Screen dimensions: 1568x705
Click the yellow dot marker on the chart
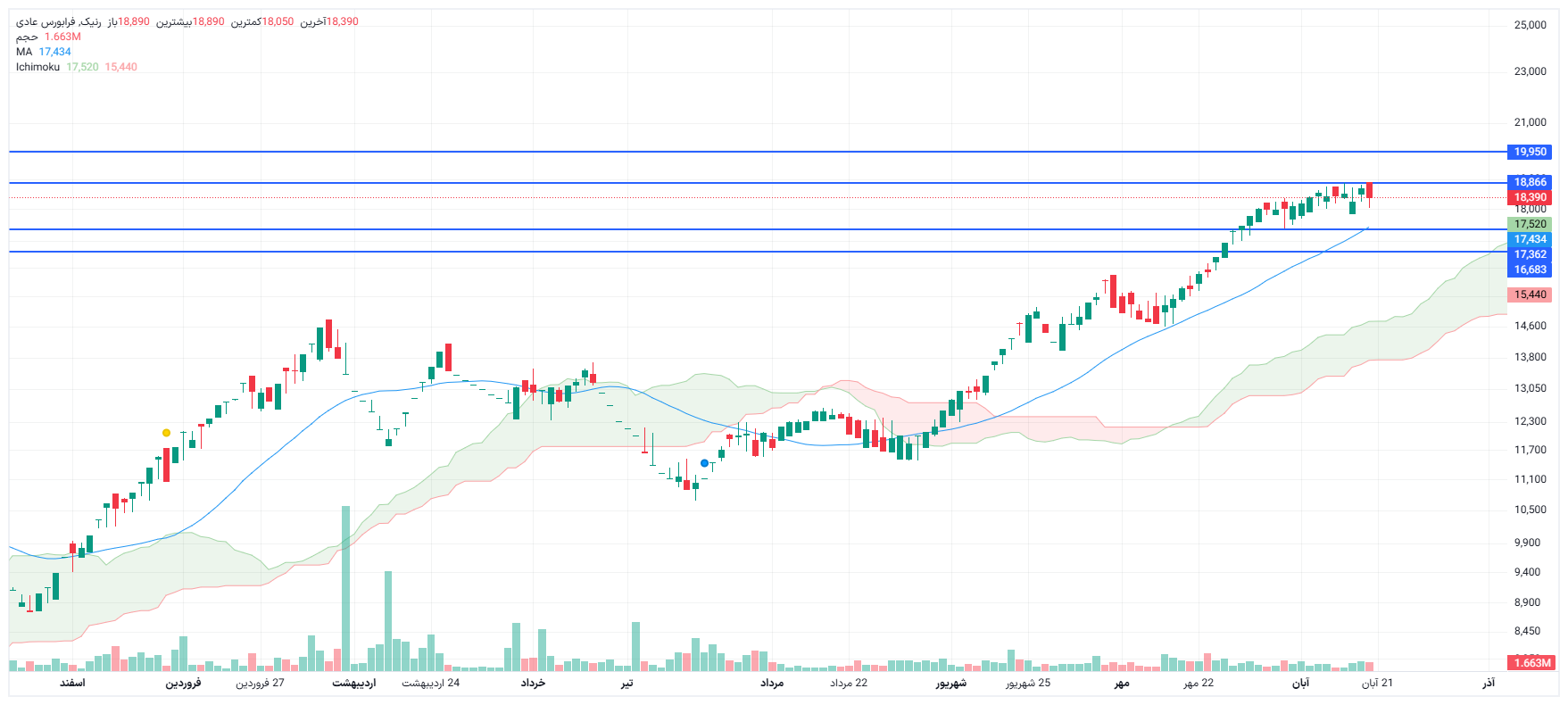tap(166, 433)
